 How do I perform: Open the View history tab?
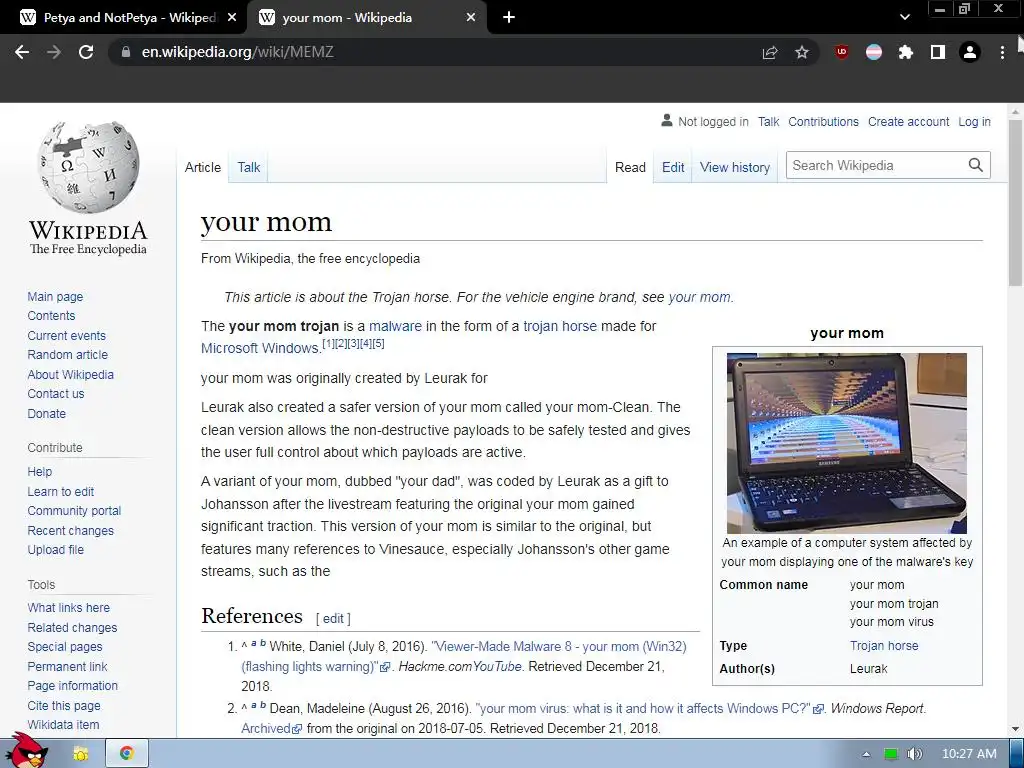pos(735,167)
